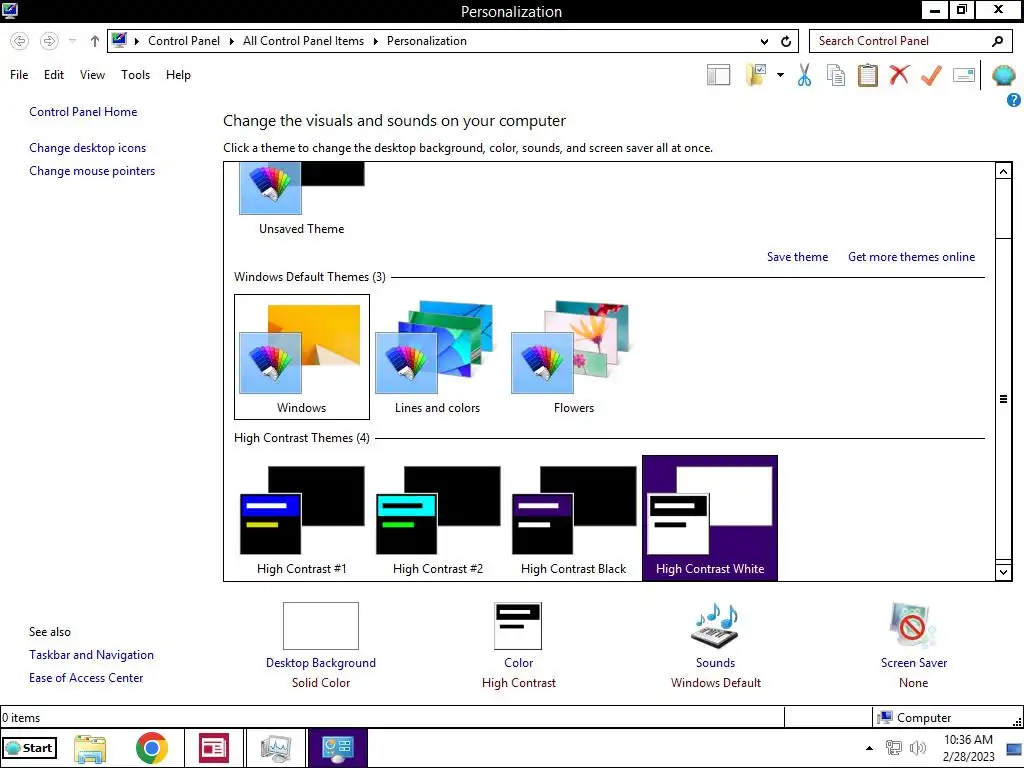The width and height of the screenshot is (1024, 768).
Task: Click the Back navigation arrow
Action: pyautogui.click(x=20, y=41)
